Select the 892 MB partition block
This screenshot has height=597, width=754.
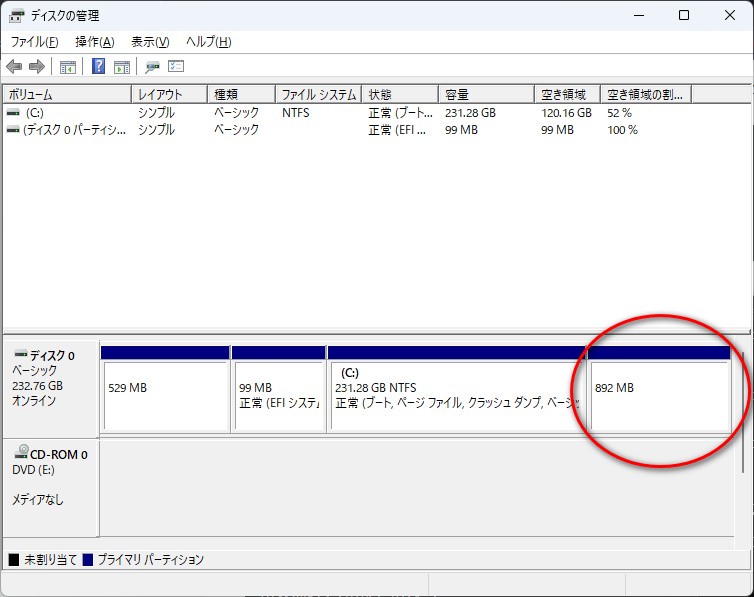[x=659, y=389]
